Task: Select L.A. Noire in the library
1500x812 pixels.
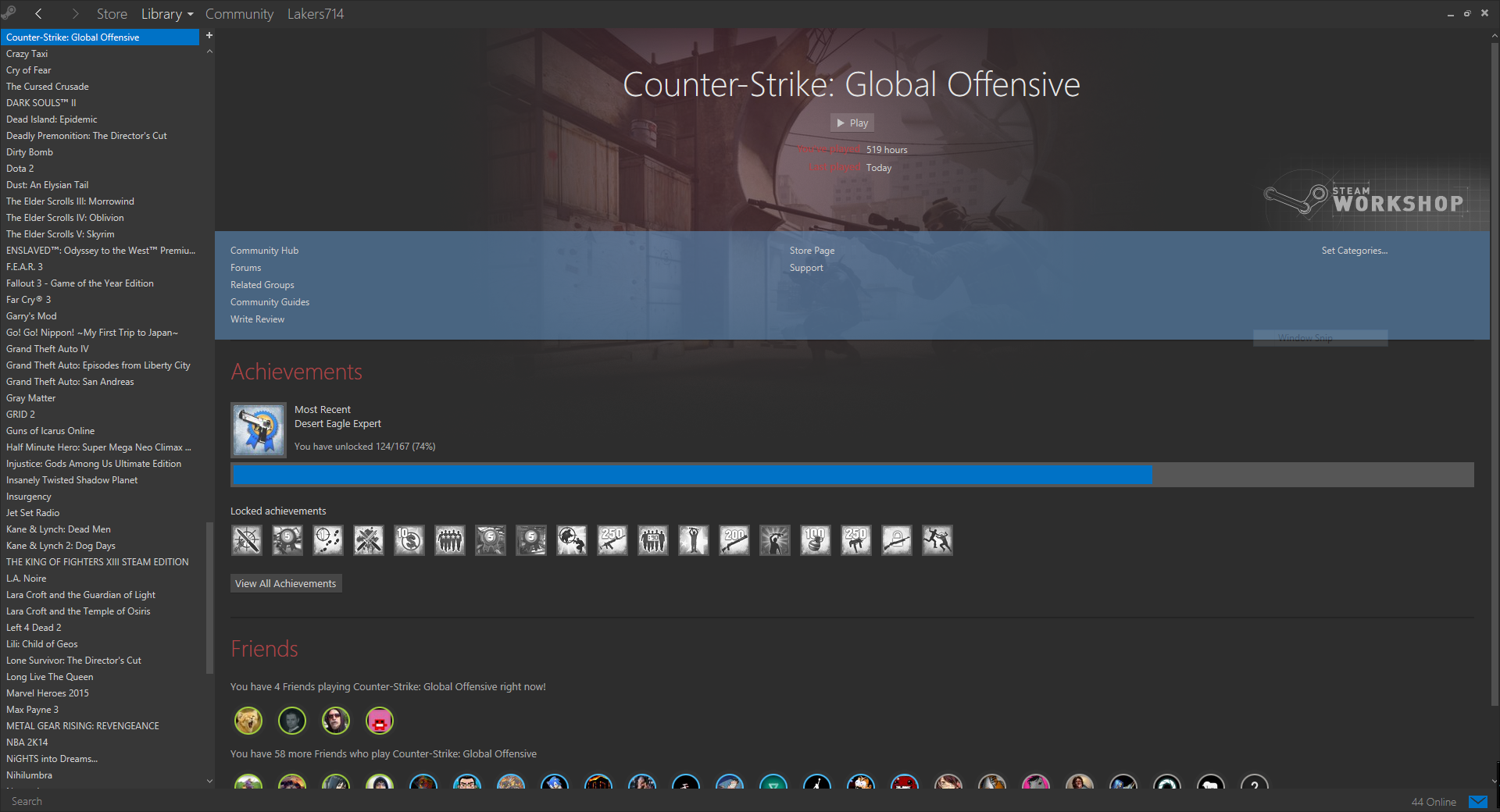Action: [x=100, y=579]
